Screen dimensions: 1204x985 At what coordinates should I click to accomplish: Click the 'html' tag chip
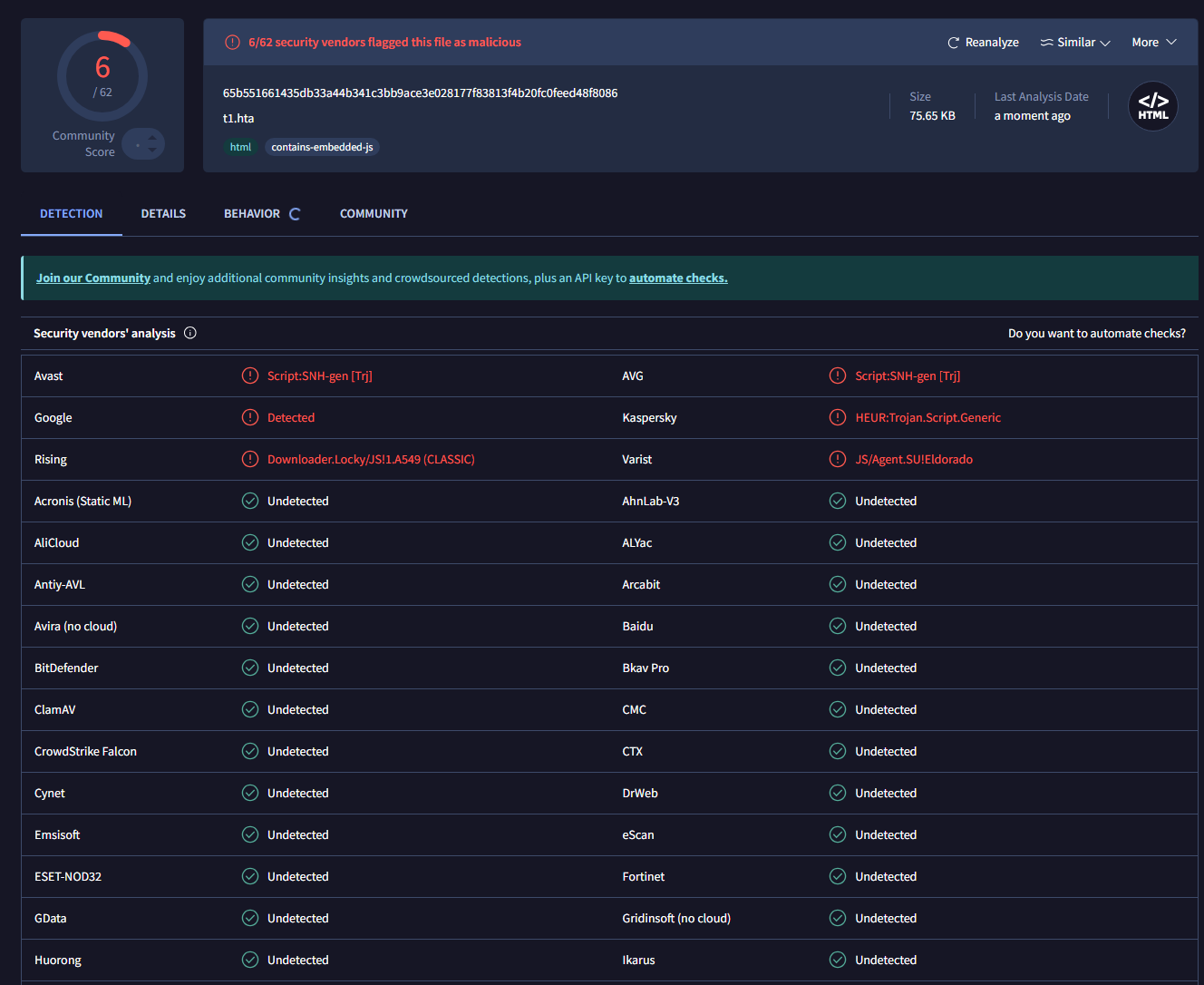pyautogui.click(x=240, y=147)
